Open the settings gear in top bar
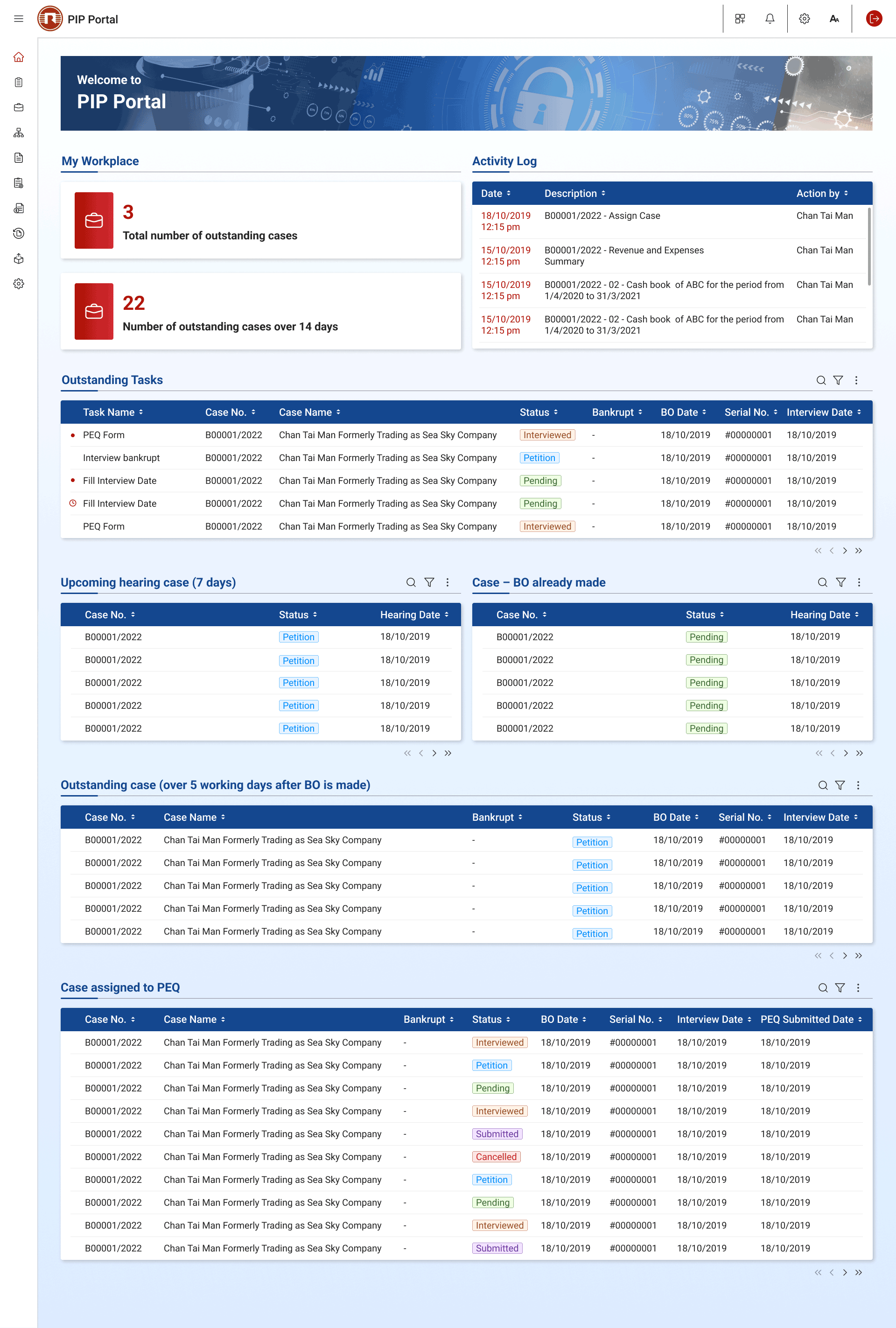This screenshot has width=896, height=1328. (x=804, y=19)
